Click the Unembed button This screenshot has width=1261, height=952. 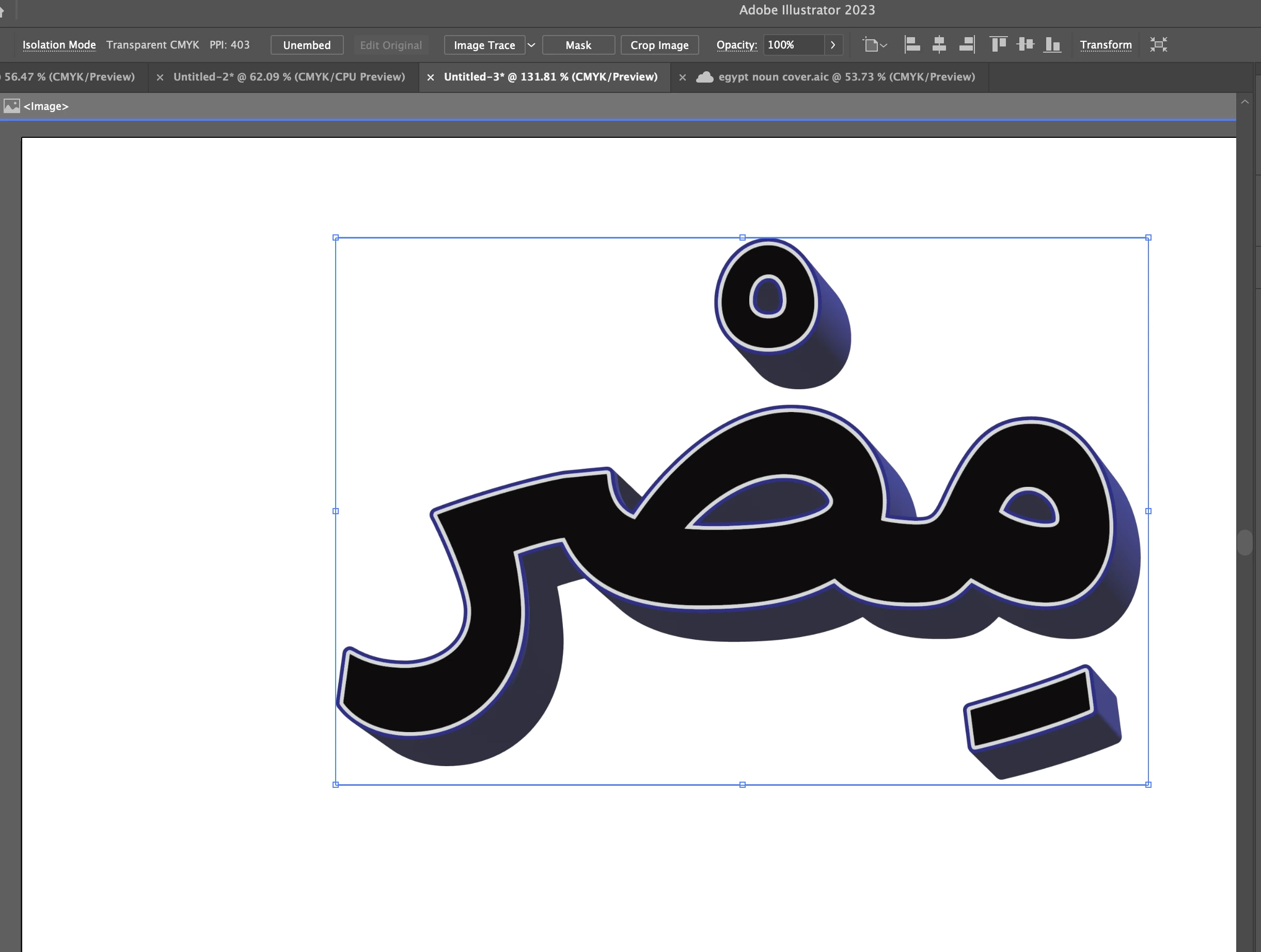pos(307,45)
